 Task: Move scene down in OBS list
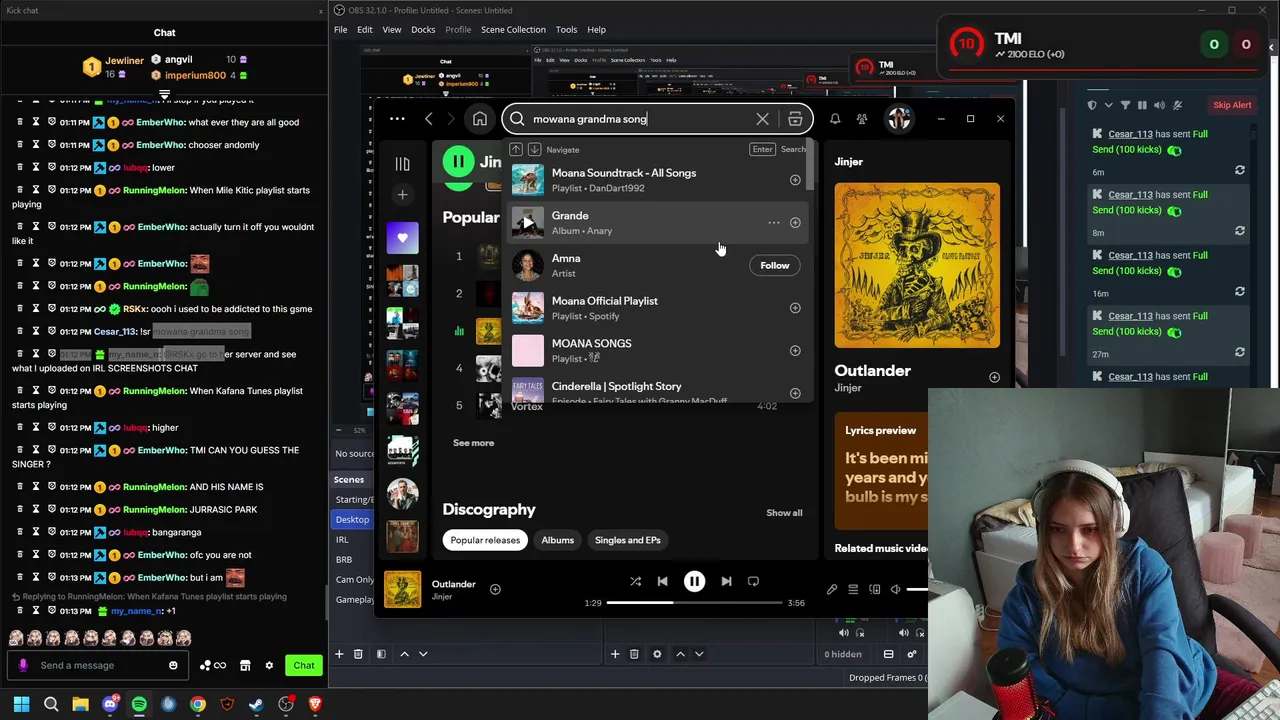(x=423, y=654)
